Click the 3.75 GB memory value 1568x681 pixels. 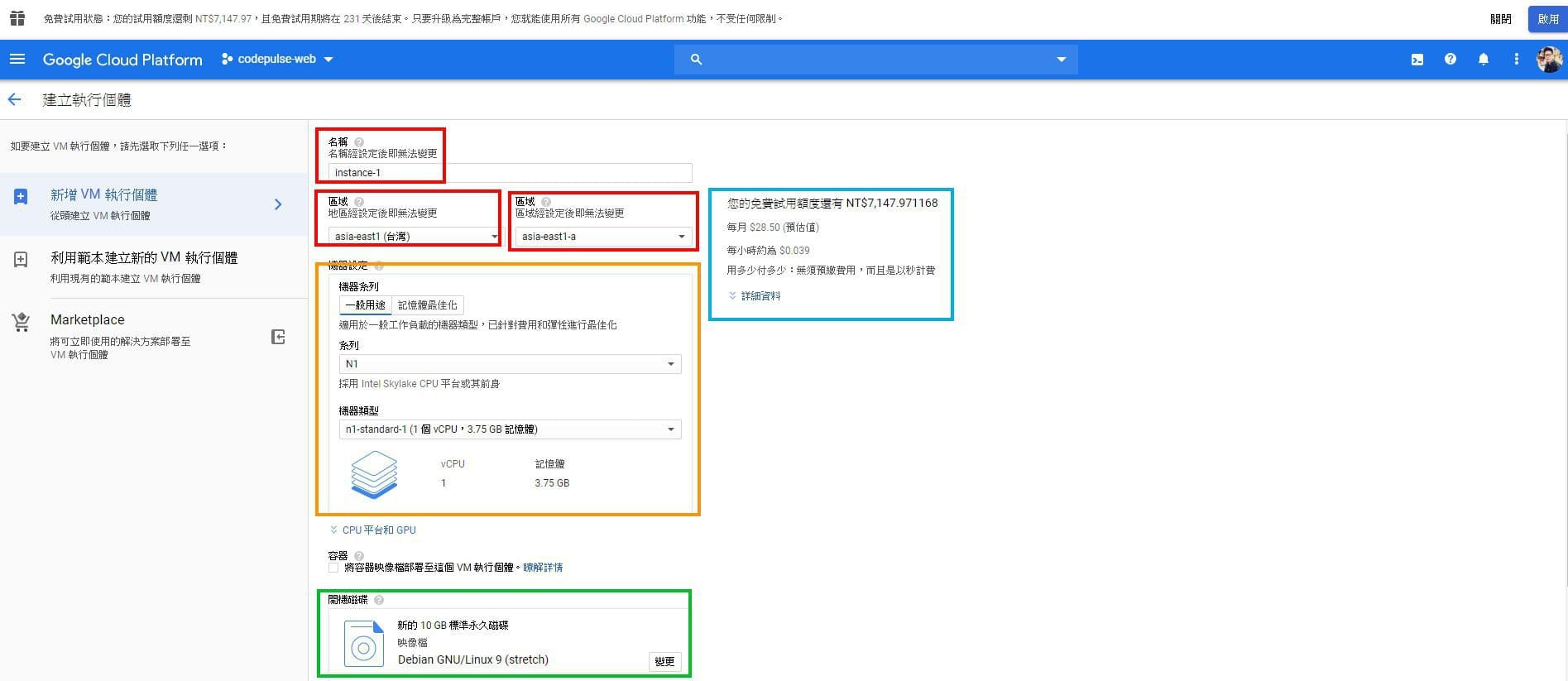pos(552,483)
